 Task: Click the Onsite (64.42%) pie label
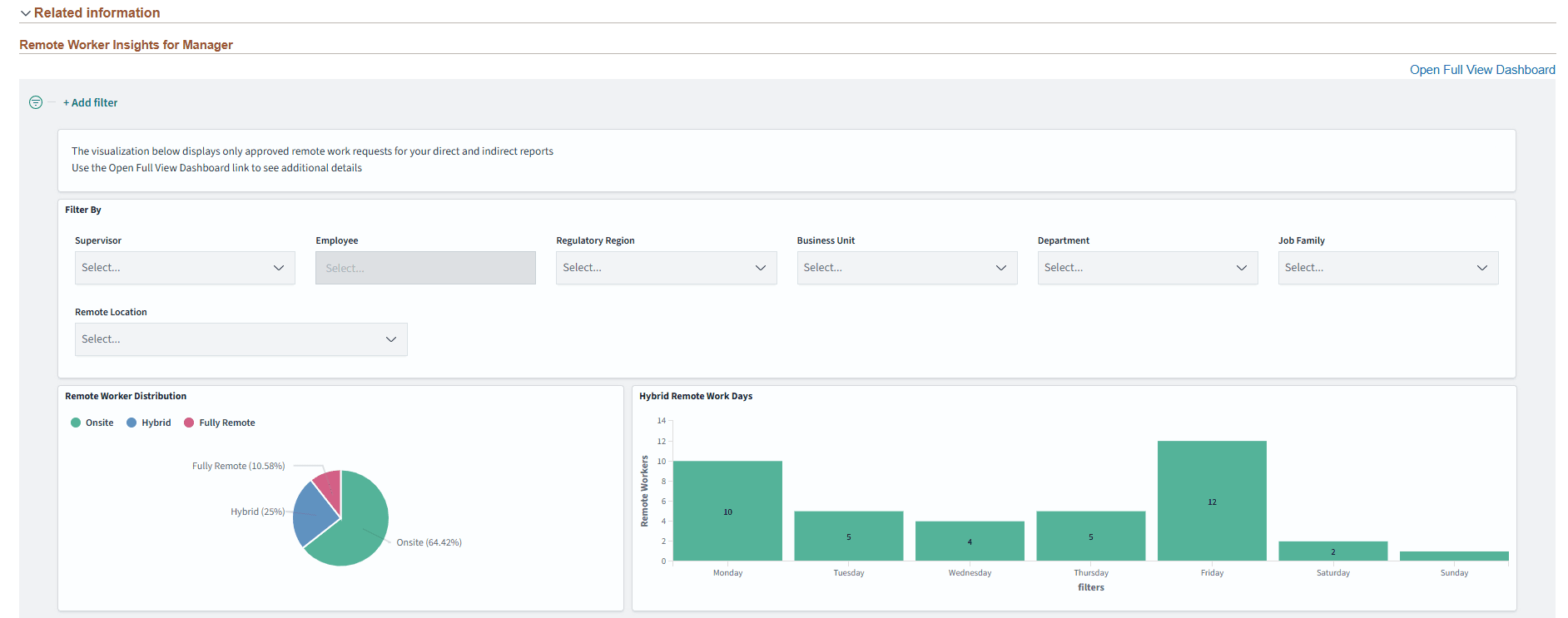pyautogui.click(x=429, y=542)
